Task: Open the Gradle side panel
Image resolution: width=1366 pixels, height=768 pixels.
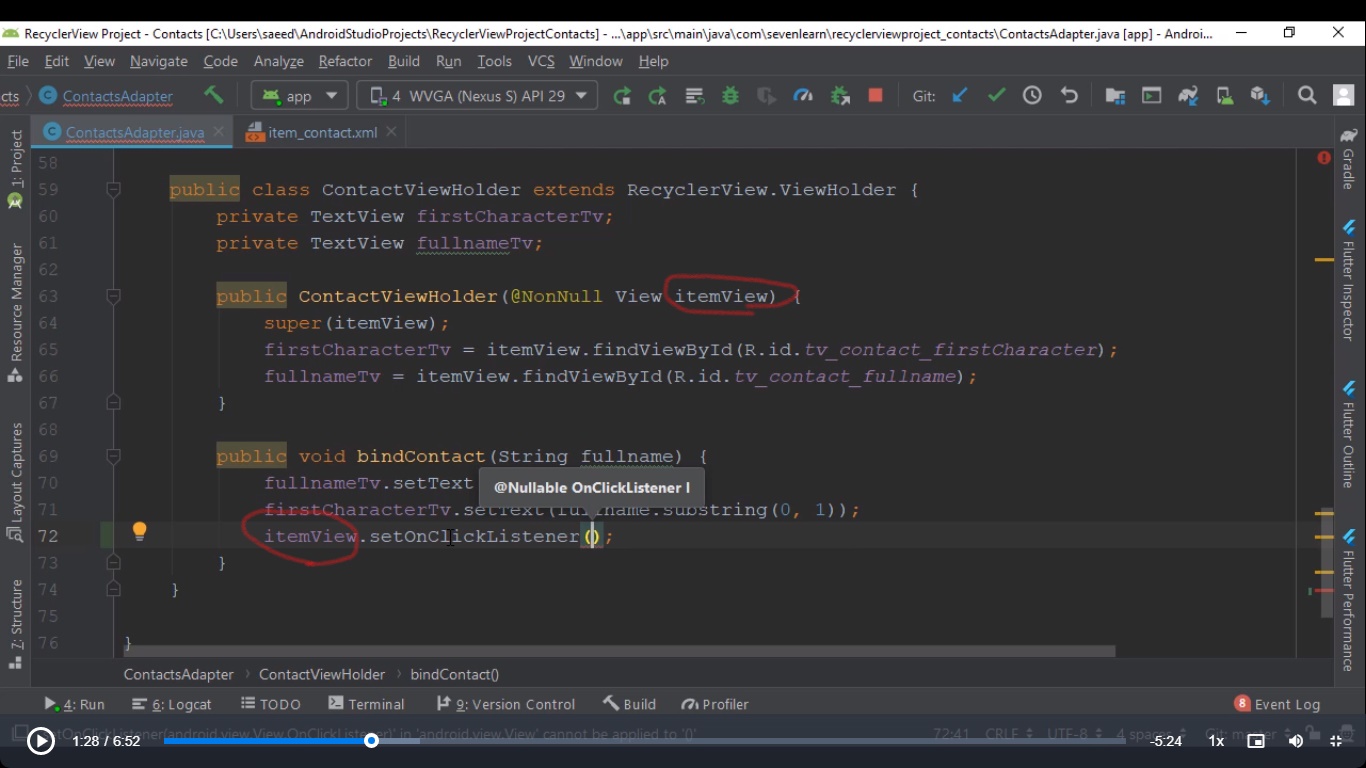Action: tap(1348, 158)
